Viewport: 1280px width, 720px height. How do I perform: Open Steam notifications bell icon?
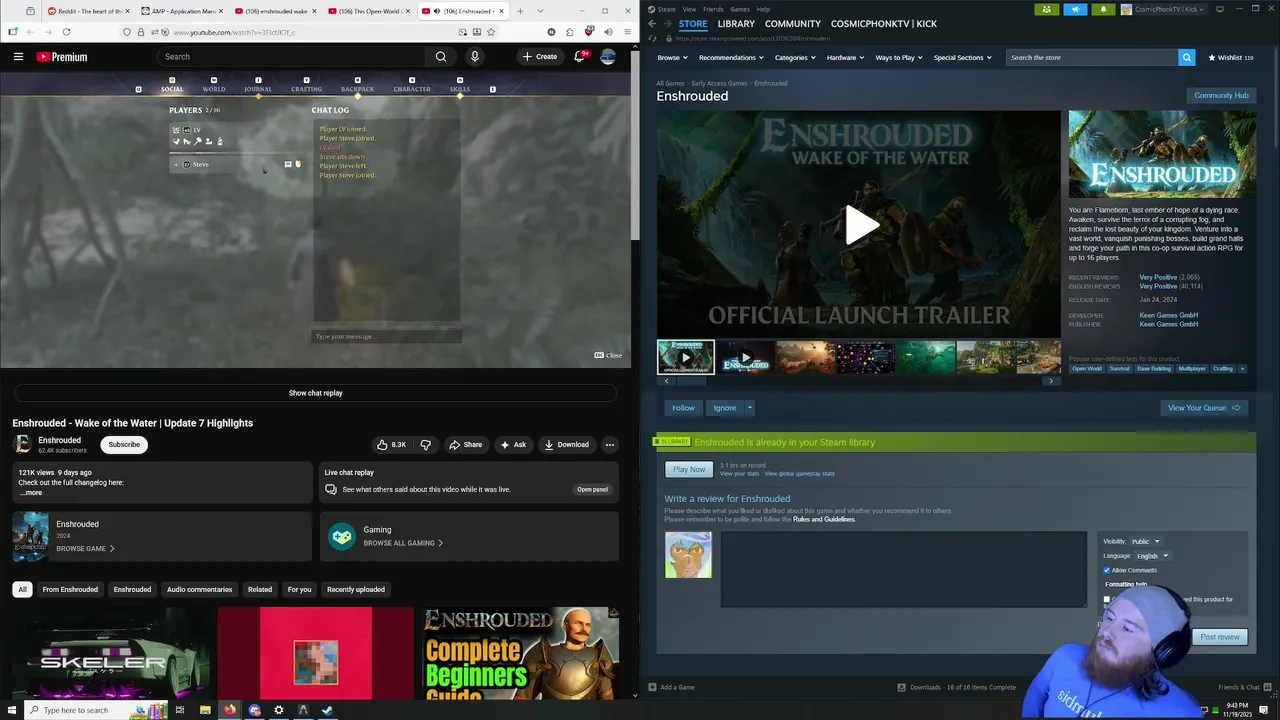point(1103,9)
